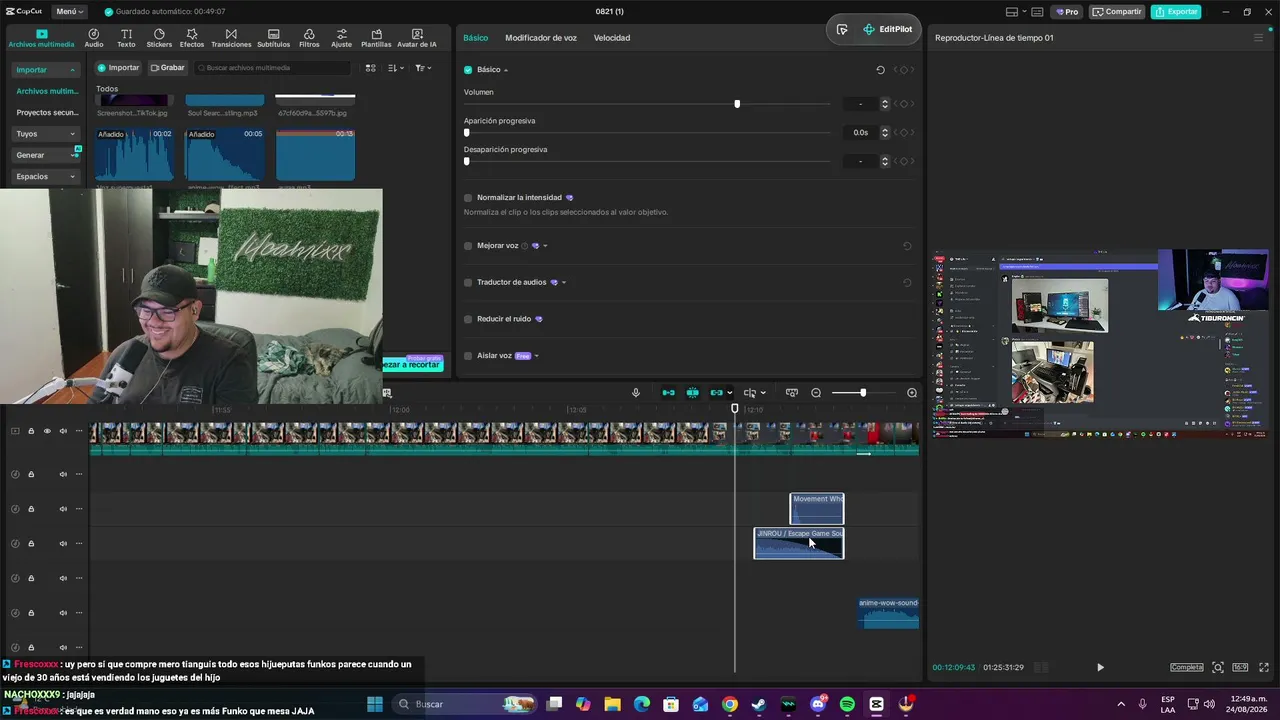Switch to the Básico tab
The image size is (1280, 720).
pyautogui.click(x=476, y=38)
